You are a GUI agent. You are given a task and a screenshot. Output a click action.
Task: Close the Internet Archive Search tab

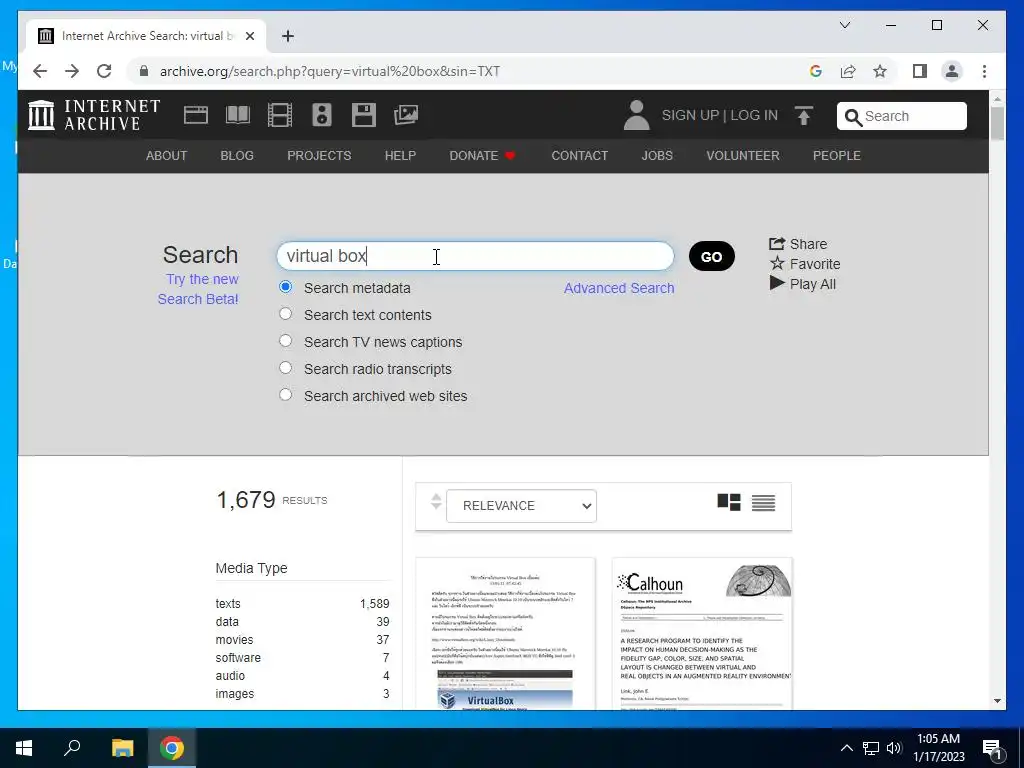pos(249,36)
